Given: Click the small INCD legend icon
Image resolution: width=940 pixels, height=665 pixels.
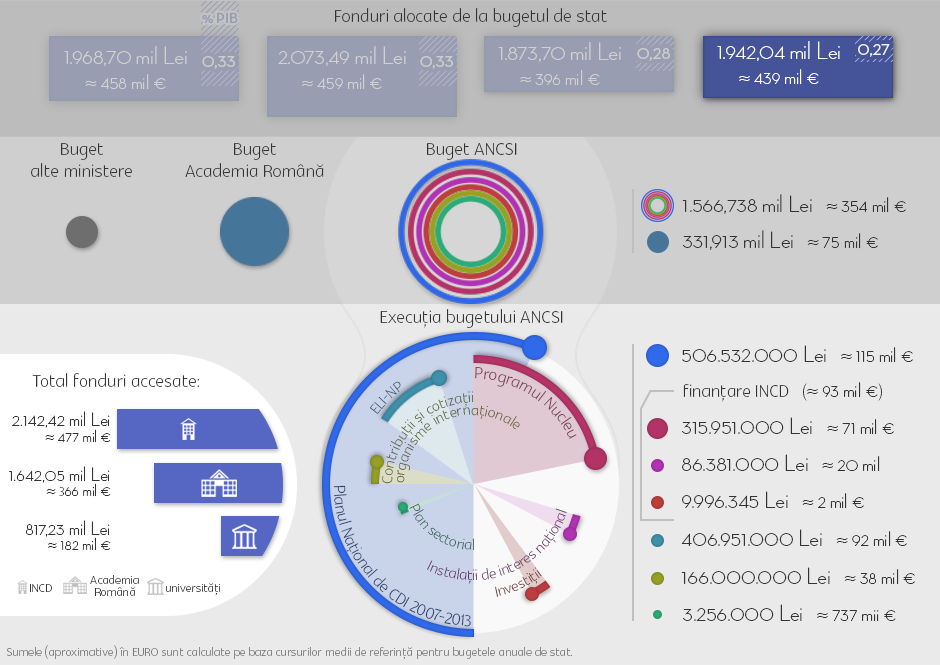Looking at the screenshot, I should pyautogui.click(x=22, y=587).
